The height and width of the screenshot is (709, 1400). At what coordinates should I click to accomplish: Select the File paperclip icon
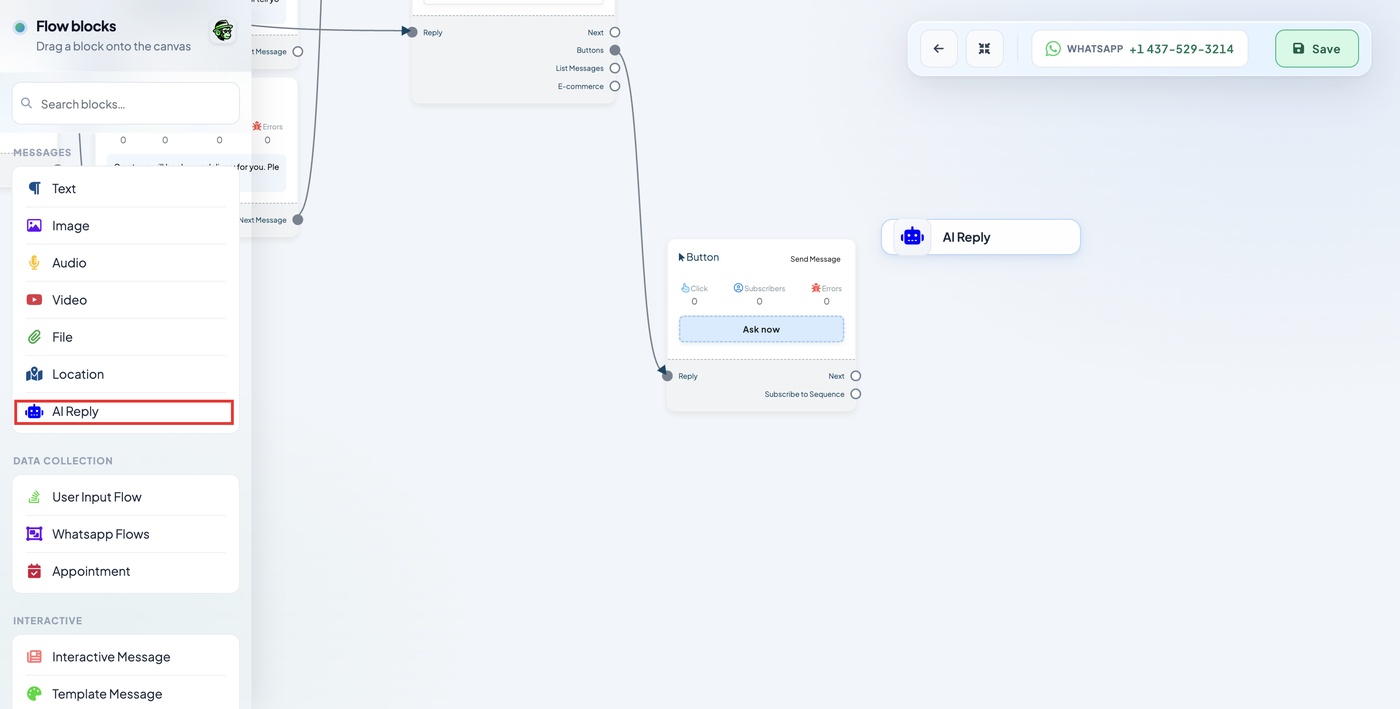coord(34,337)
